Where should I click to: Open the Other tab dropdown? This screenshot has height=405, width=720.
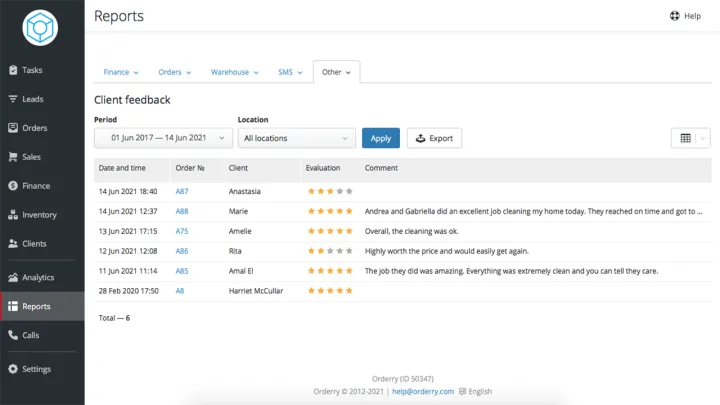point(337,72)
